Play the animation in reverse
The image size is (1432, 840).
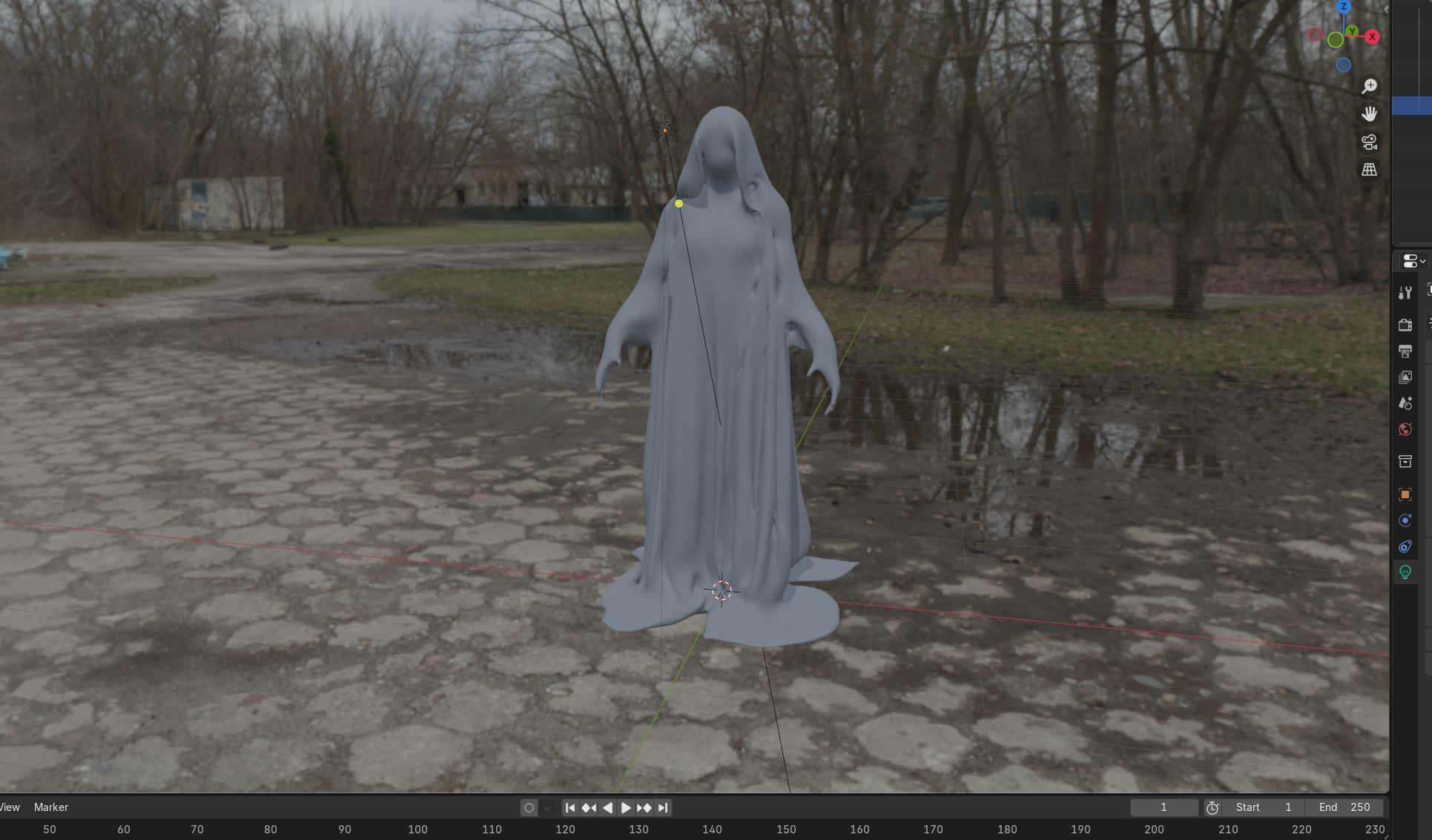(607, 807)
